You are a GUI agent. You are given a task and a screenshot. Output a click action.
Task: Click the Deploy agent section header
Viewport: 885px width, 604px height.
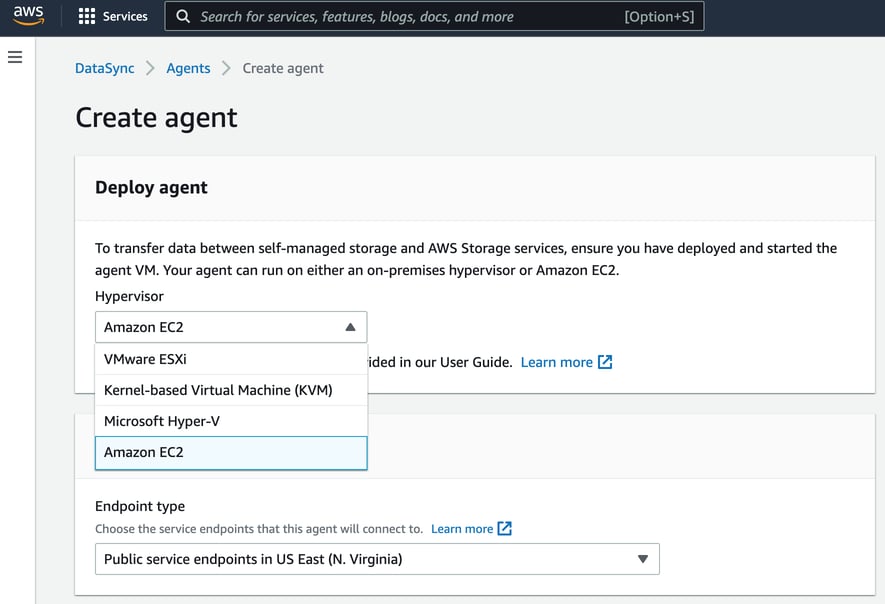[x=151, y=187]
